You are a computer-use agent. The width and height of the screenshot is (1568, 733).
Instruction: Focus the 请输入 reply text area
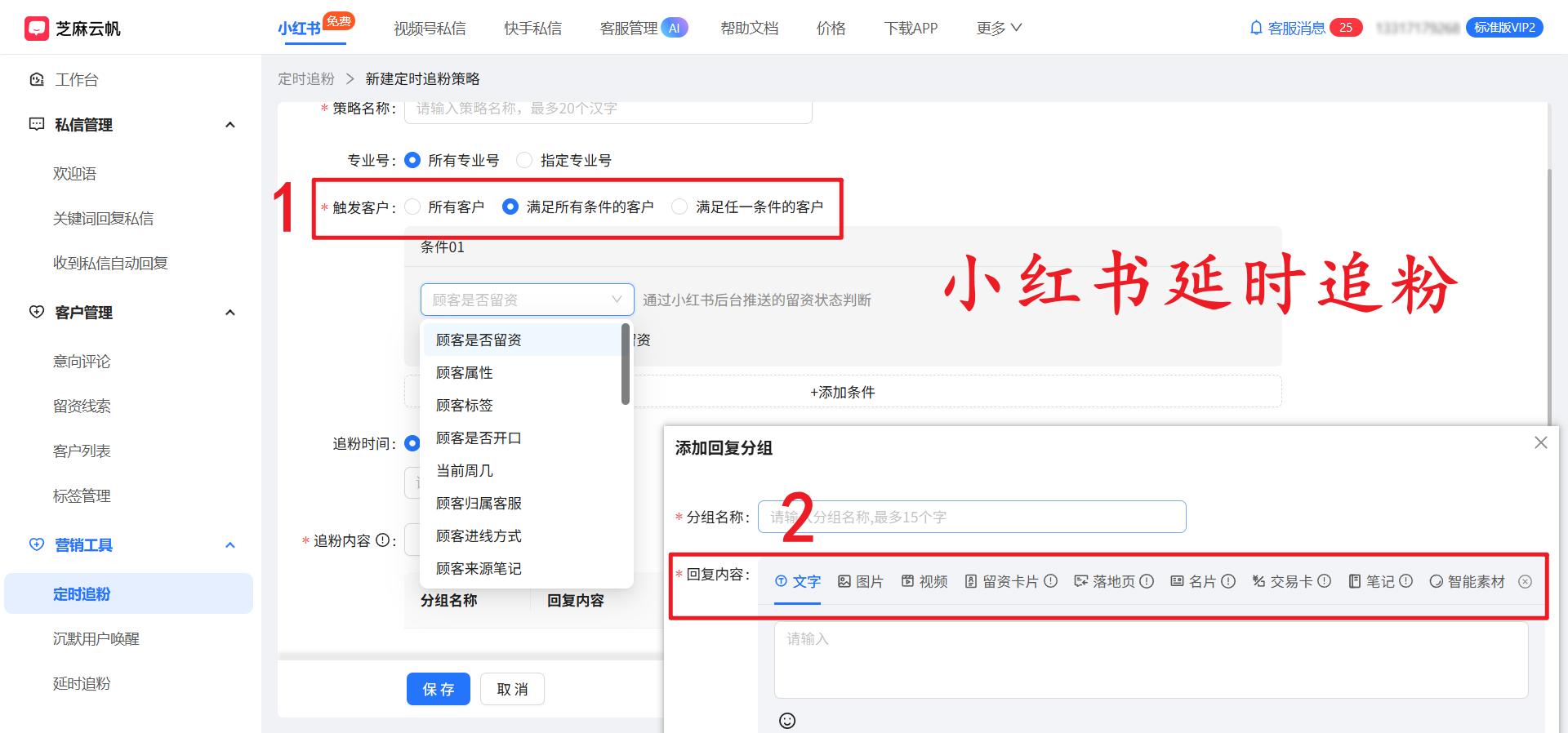(x=1151, y=660)
